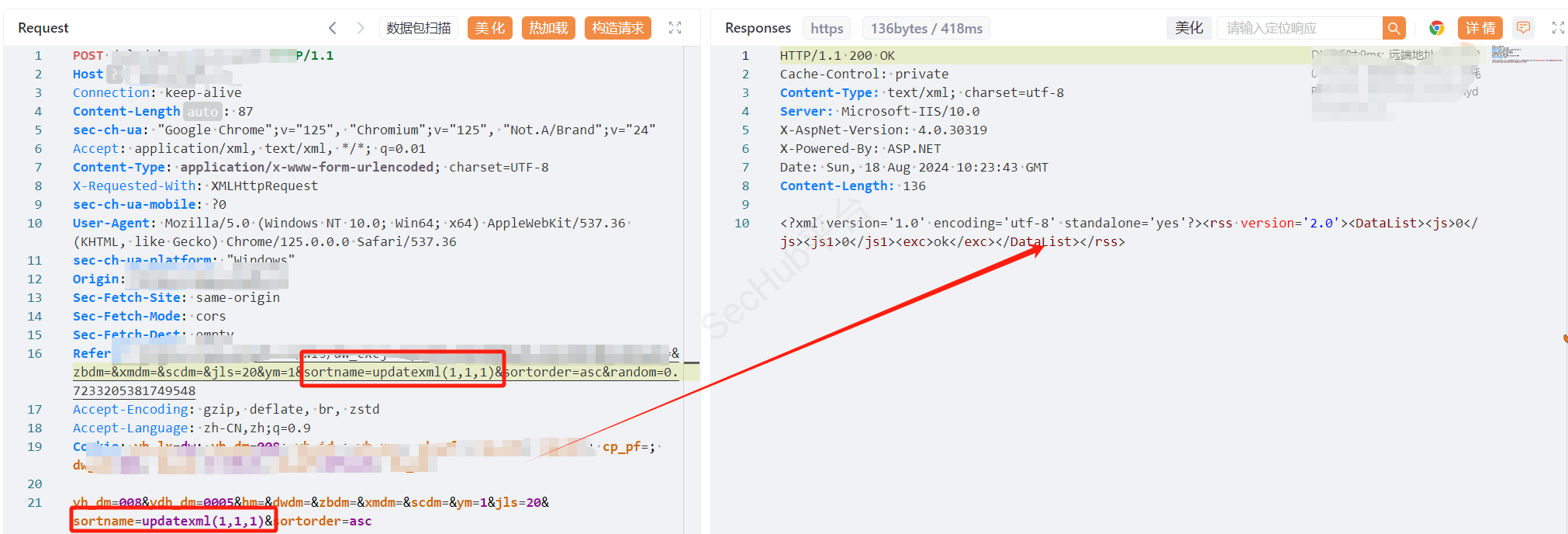Expand the Request panel to fullscreen

675,28
